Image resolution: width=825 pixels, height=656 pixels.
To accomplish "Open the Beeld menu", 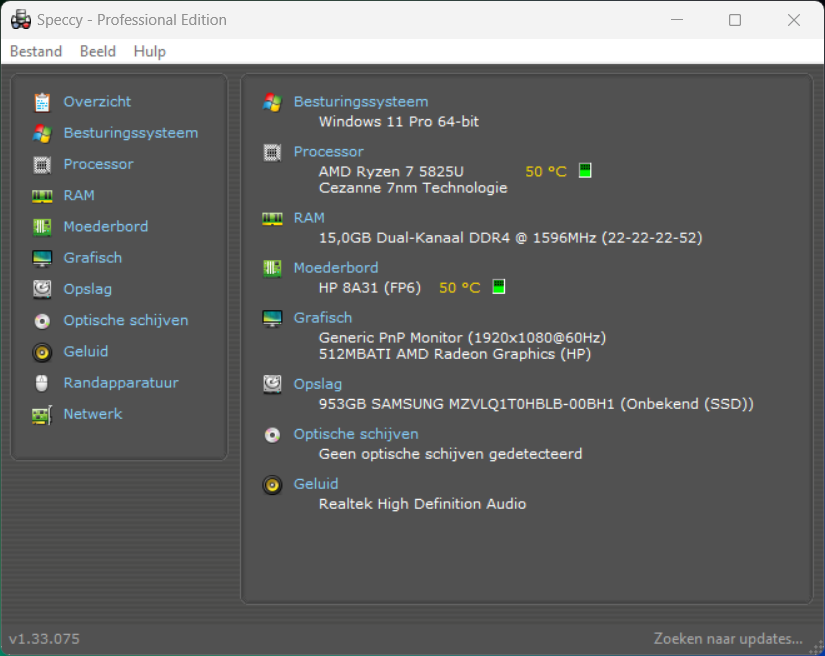I will coord(98,52).
